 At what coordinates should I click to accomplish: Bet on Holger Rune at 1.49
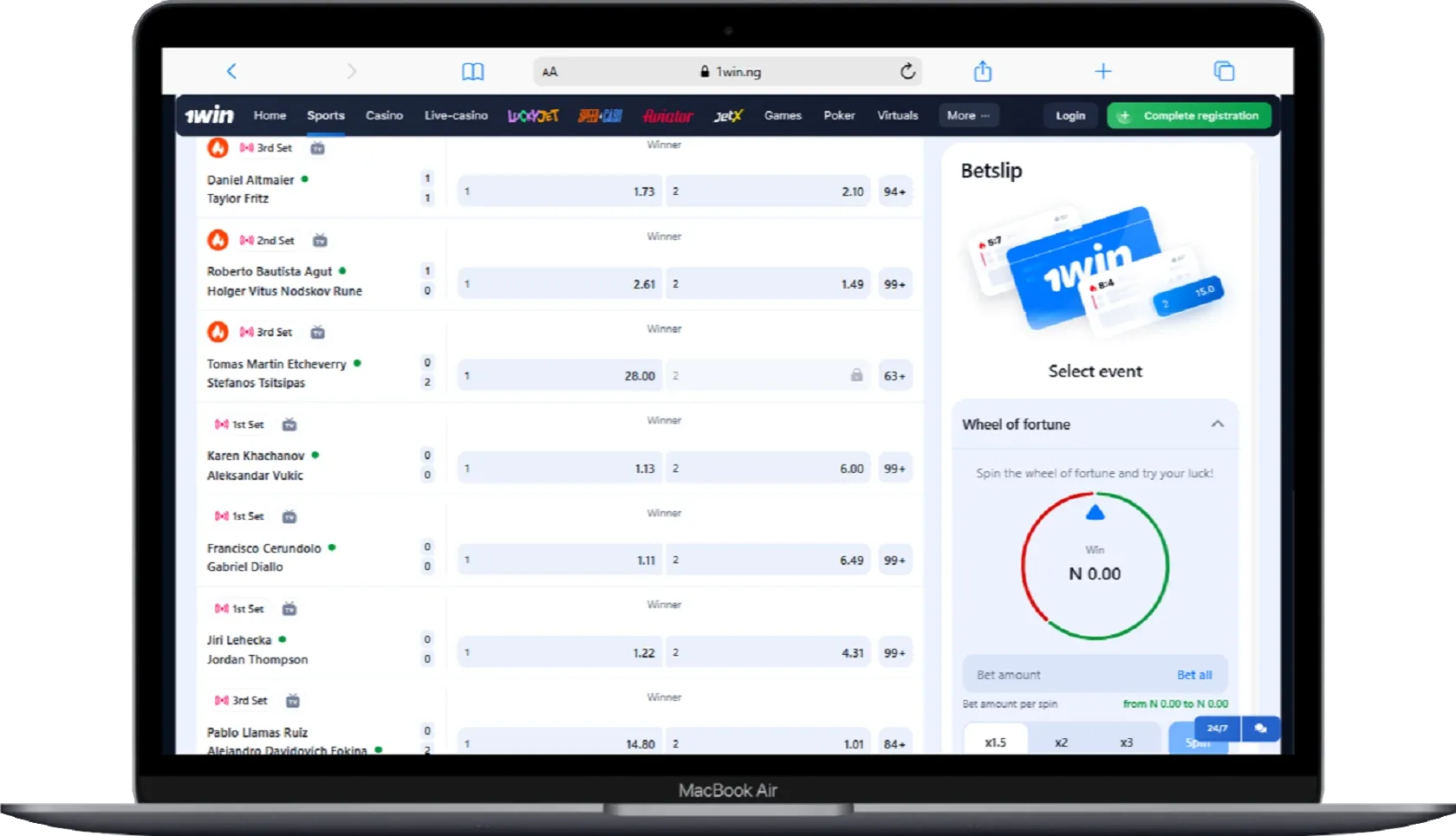coord(769,284)
